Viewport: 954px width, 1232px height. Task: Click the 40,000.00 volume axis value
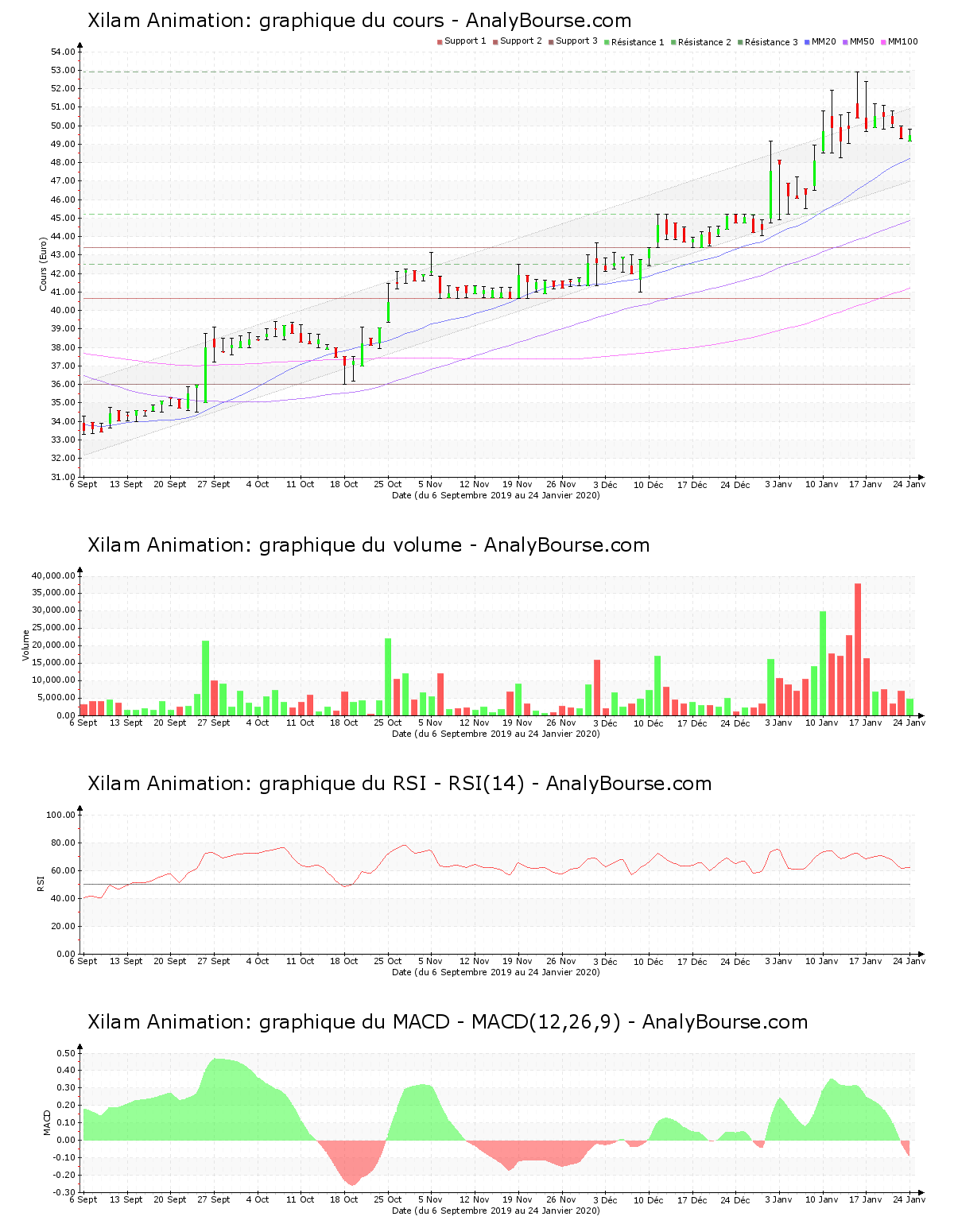click(53, 575)
